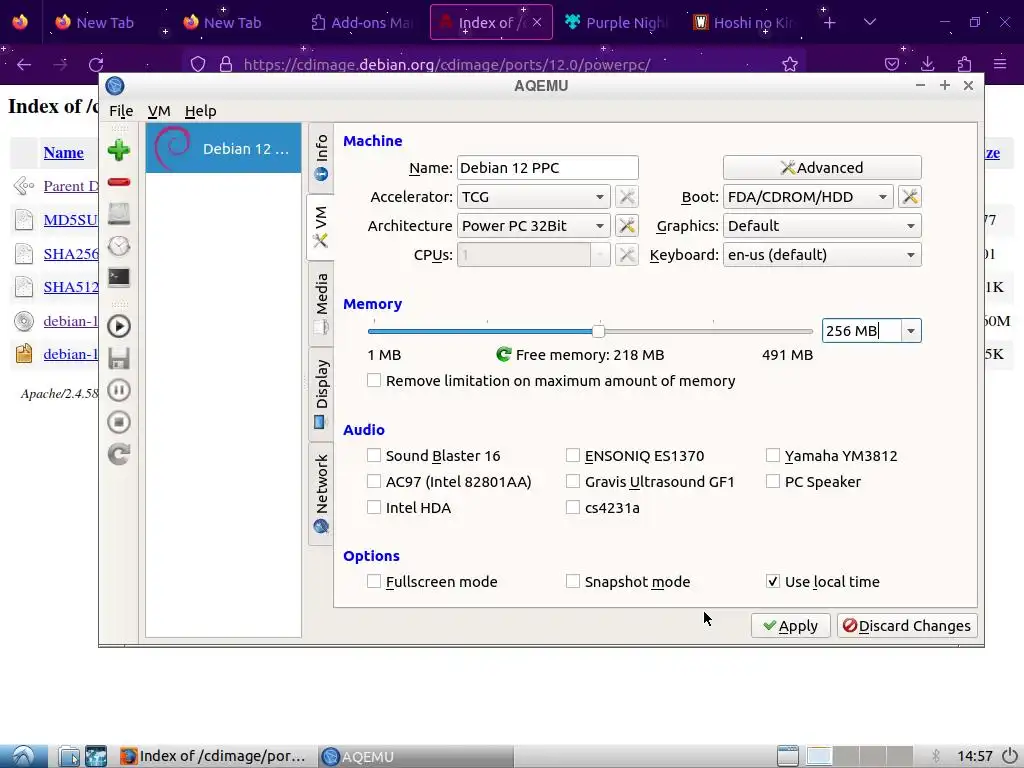Start the VM with the play icon
Screen dimensions: 1024x768
119,326
